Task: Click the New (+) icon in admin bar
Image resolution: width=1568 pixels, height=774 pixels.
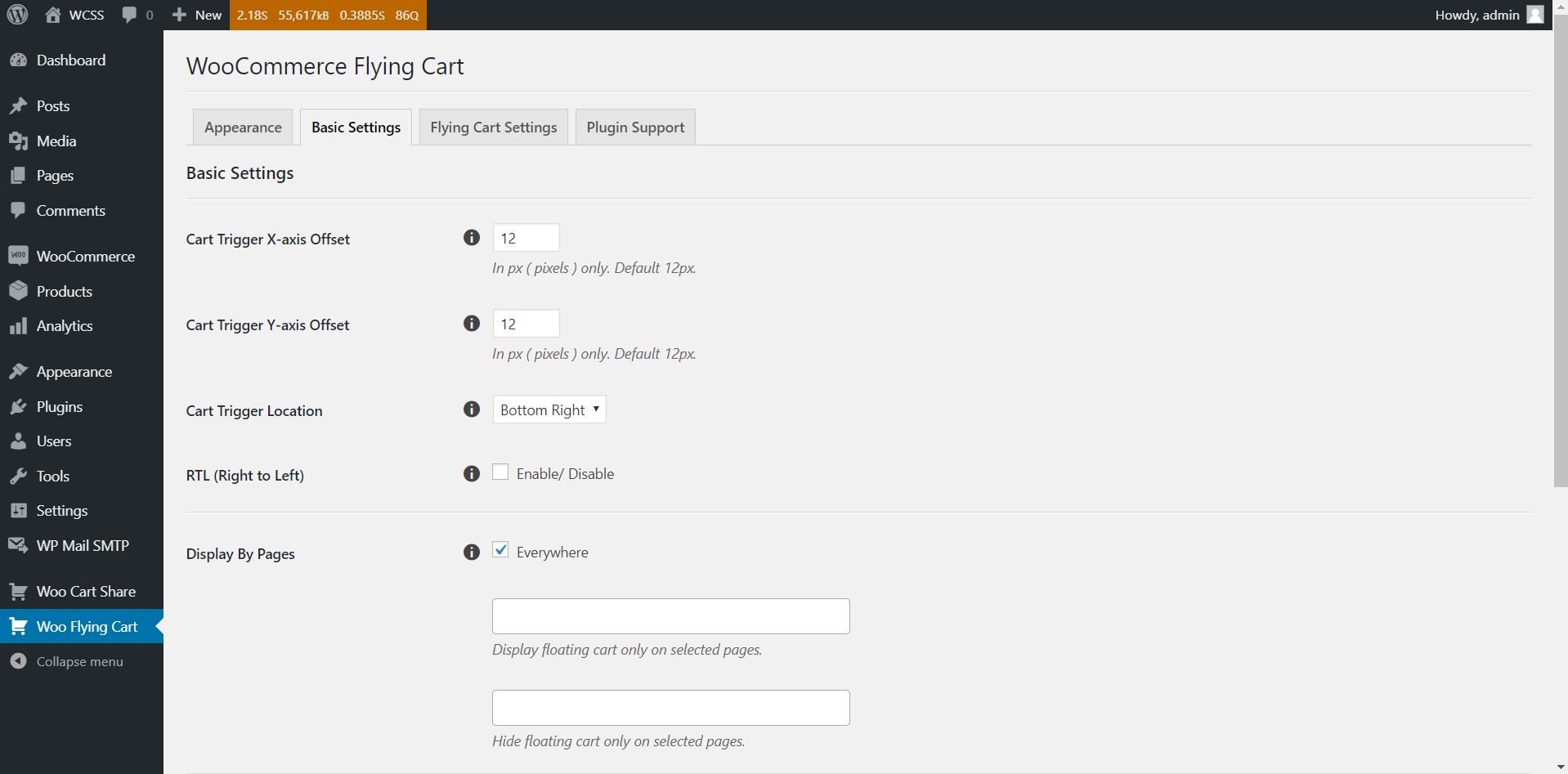Action: tap(179, 14)
